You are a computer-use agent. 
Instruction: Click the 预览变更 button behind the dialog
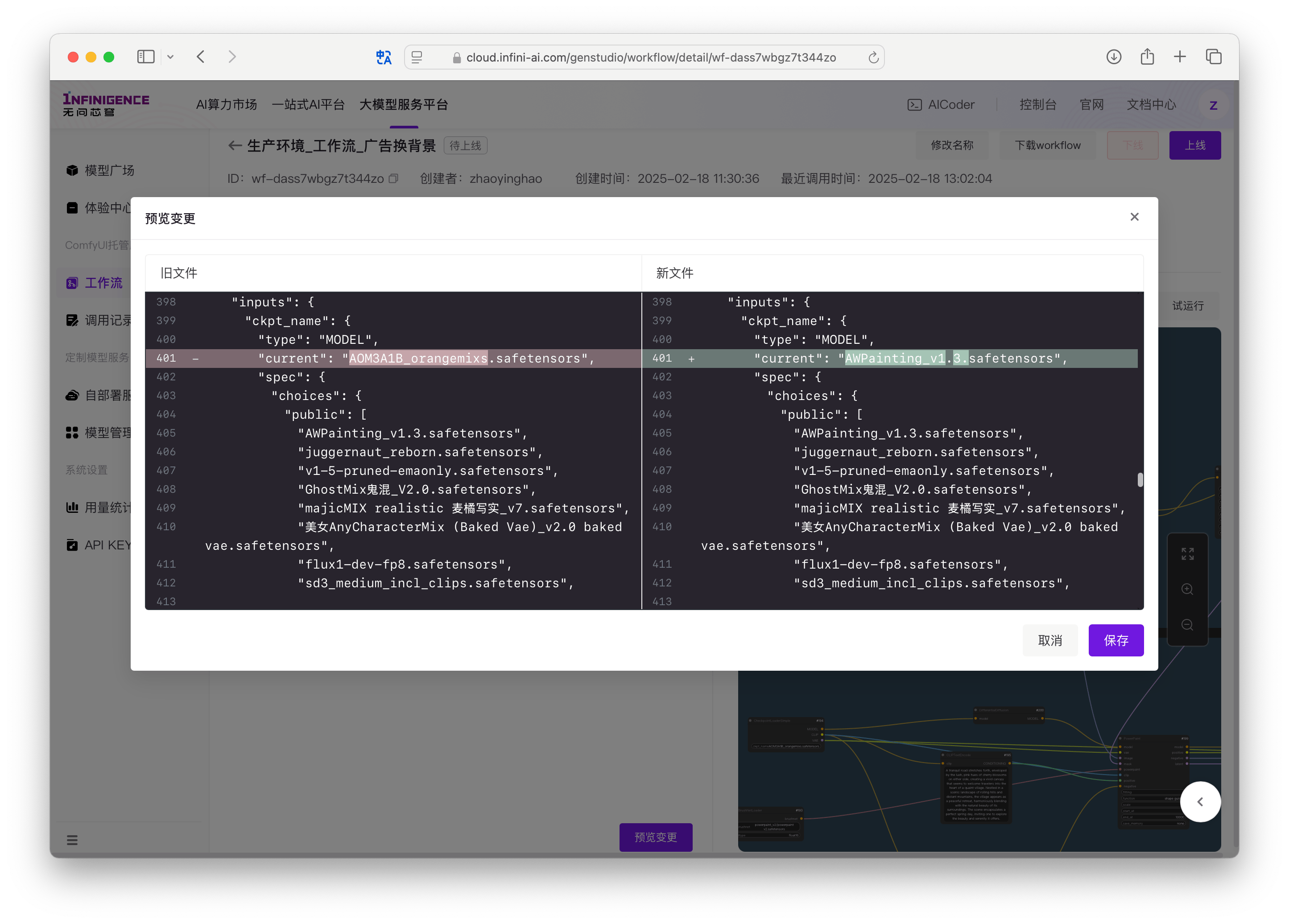pyautogui.click(x=655, y=837)
